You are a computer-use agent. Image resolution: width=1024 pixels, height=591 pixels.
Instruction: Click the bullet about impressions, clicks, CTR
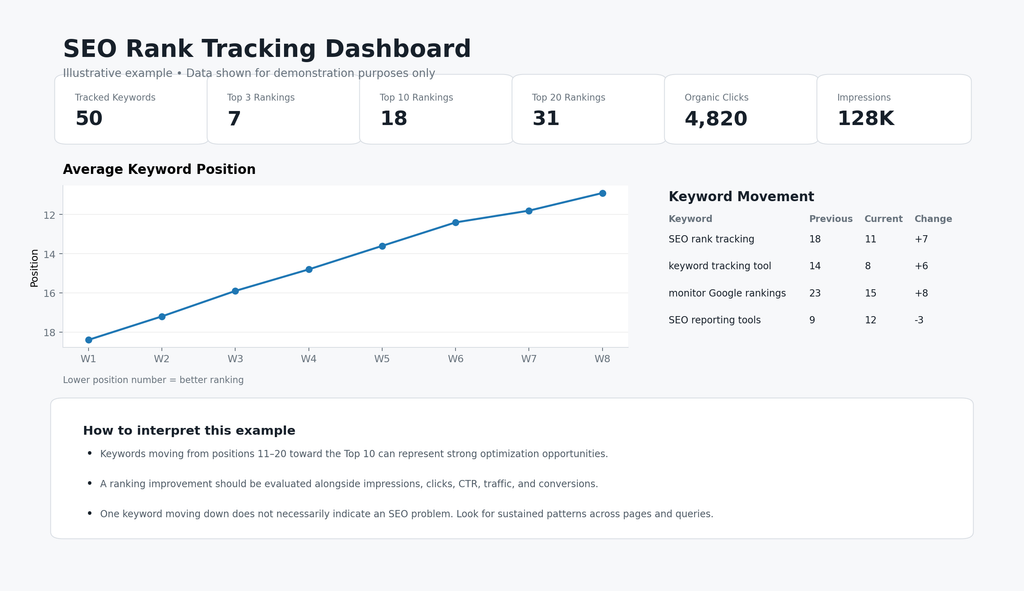(349, 484)
